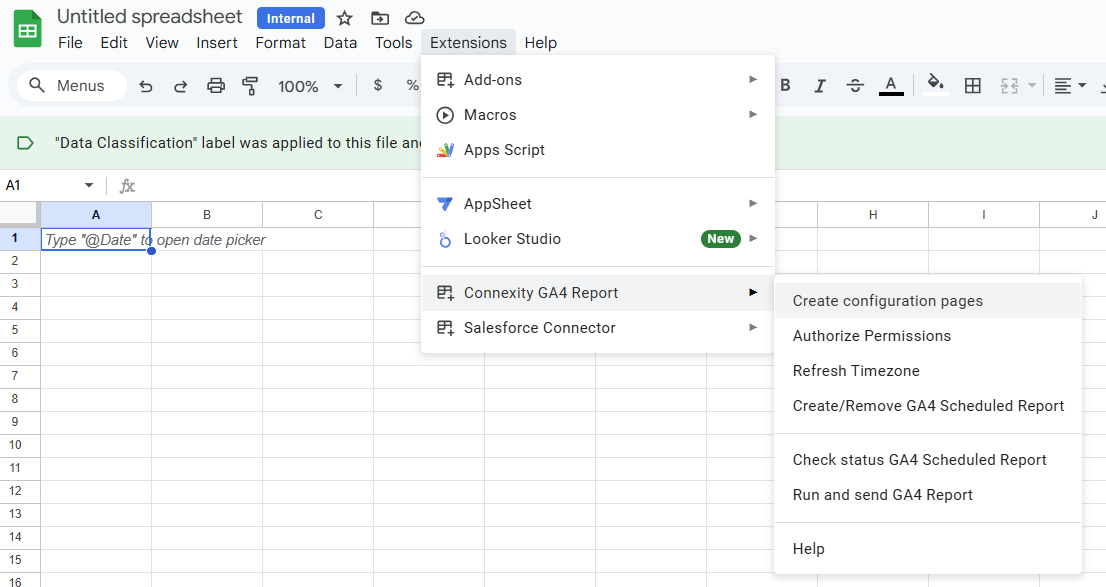Click the Merge cells icon

pos(1009,85)
